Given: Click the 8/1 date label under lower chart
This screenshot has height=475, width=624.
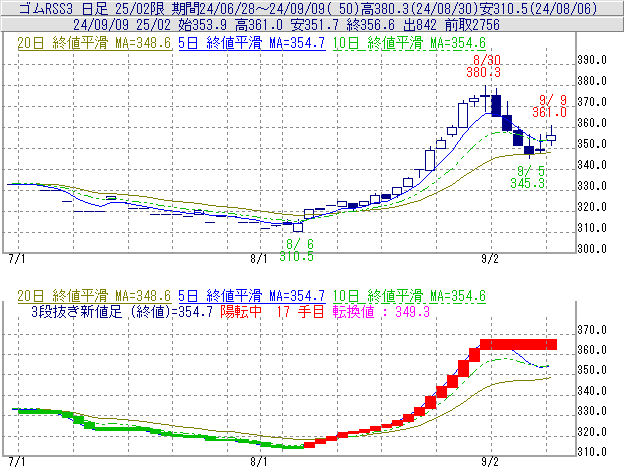Looking at the screenshot, I should [x=259, y=462].
